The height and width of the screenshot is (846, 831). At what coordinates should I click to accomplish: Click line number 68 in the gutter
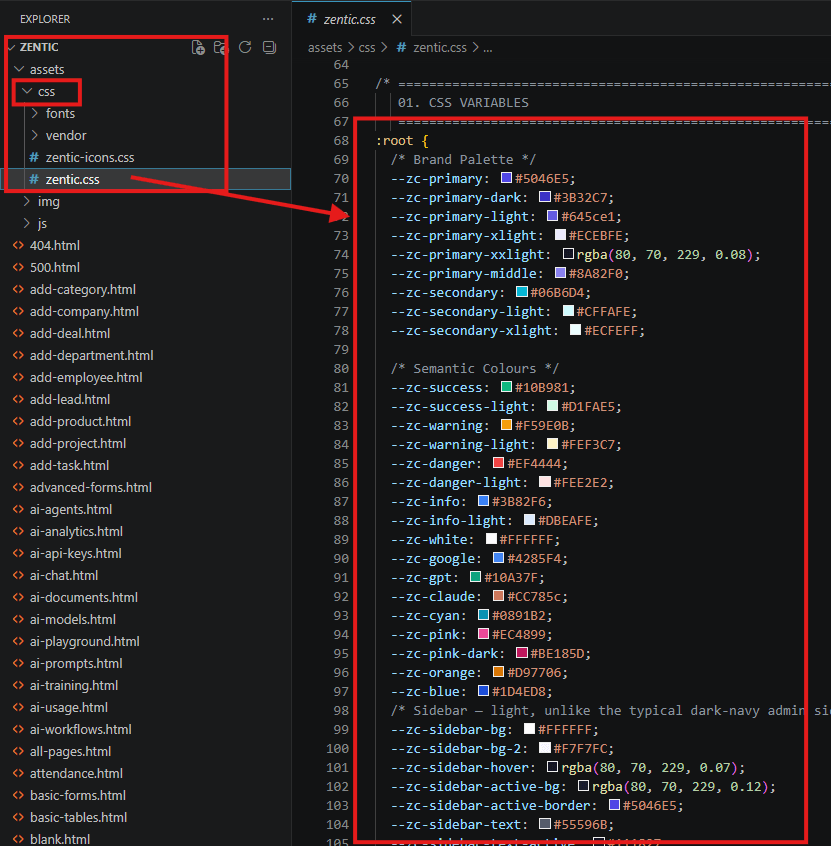pos(341,141)
